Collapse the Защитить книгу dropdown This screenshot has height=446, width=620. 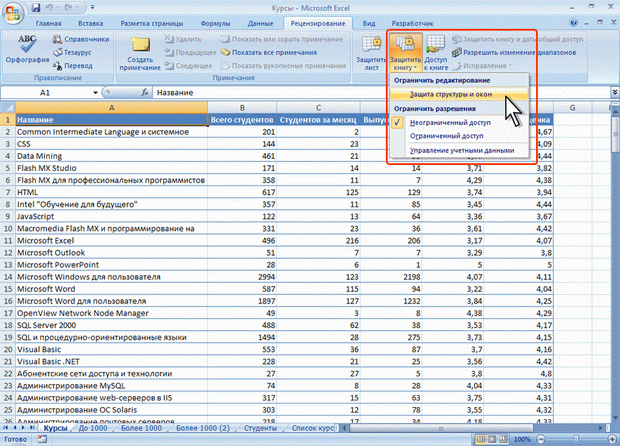tap(405, 53)
